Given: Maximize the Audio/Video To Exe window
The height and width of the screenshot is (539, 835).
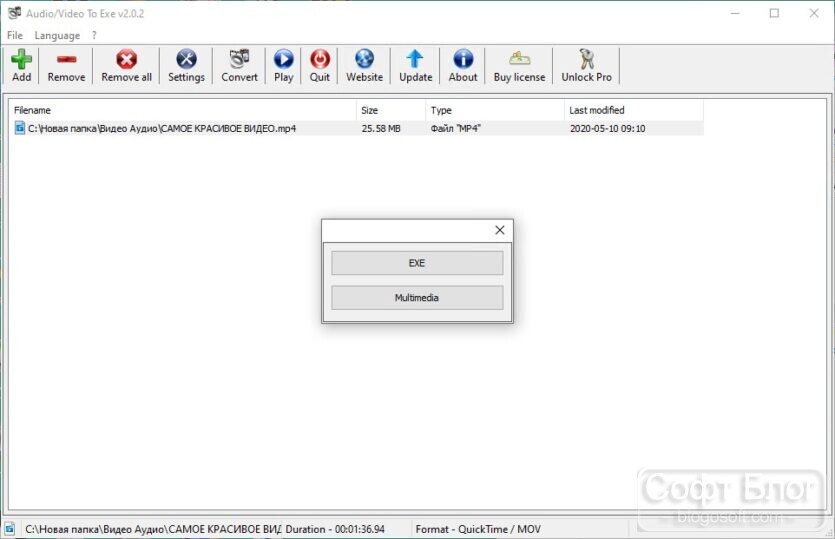Looking at the screenshot, I should tap(774, 13).
